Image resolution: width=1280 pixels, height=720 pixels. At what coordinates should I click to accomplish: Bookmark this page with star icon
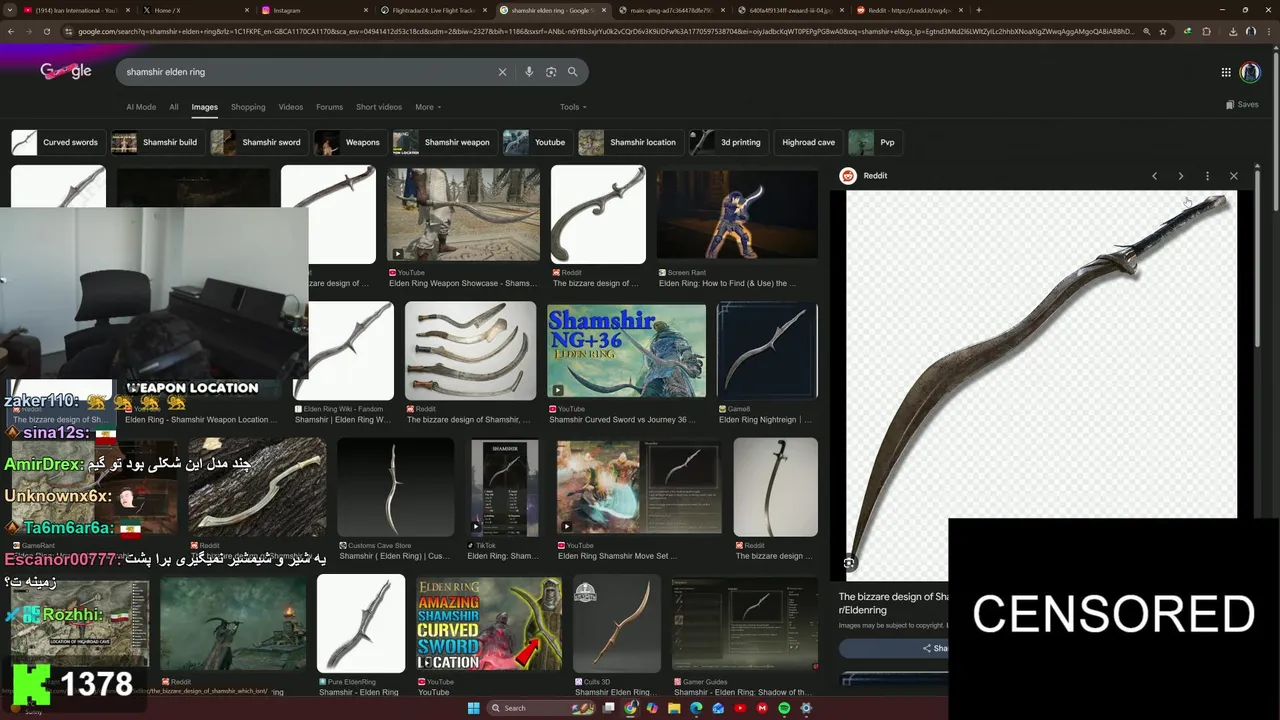(x=1162, y=31)
